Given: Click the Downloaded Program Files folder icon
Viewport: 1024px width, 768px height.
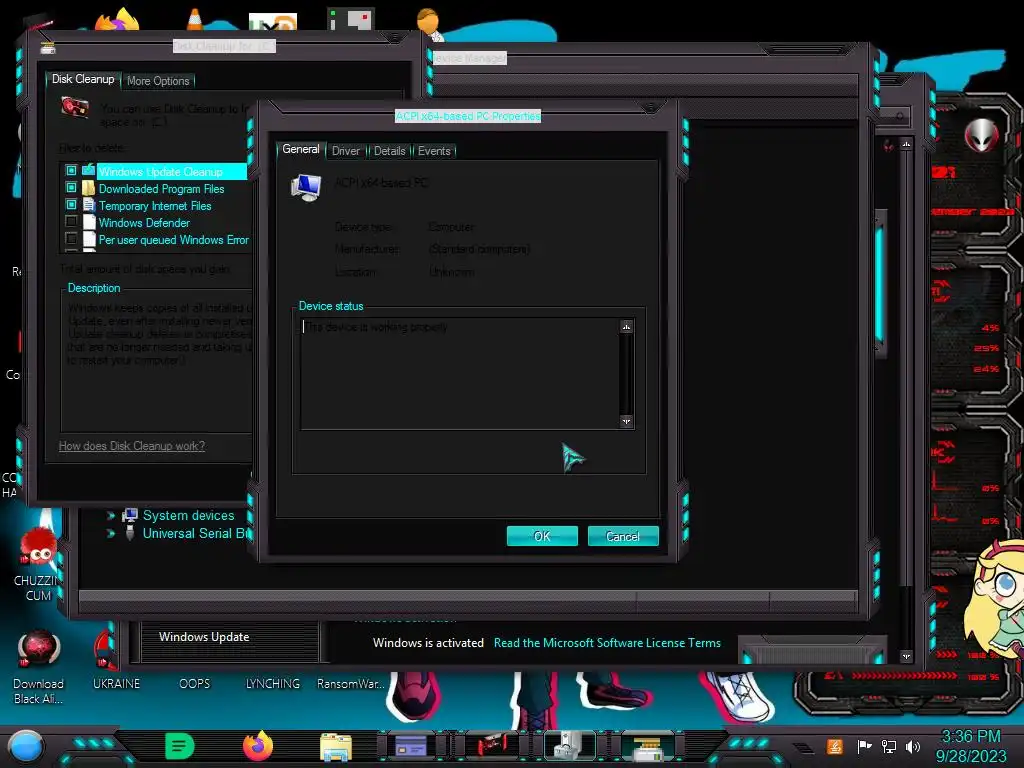Looking at the screenshot, I should (x=89, y=188).
